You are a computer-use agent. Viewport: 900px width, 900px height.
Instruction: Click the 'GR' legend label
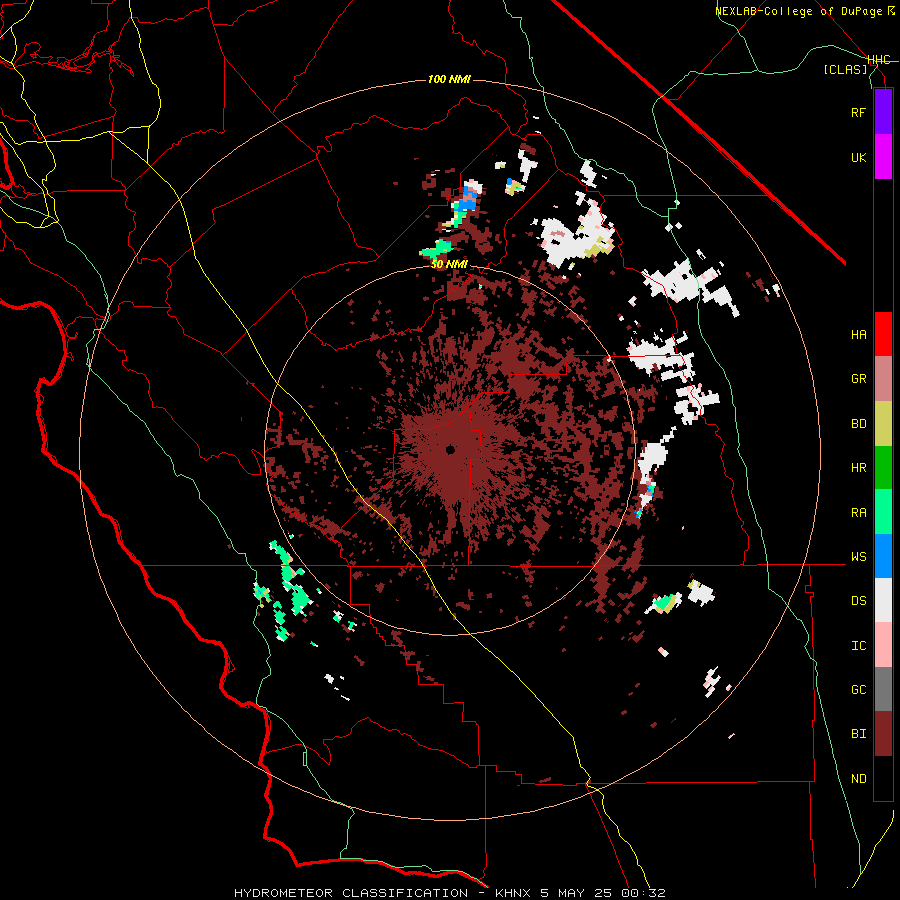point(858,379)
